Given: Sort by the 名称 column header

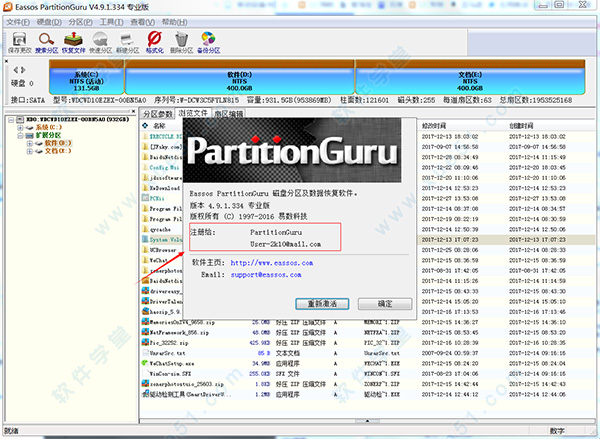Looking at the screenshot, I should click(159, 126).
